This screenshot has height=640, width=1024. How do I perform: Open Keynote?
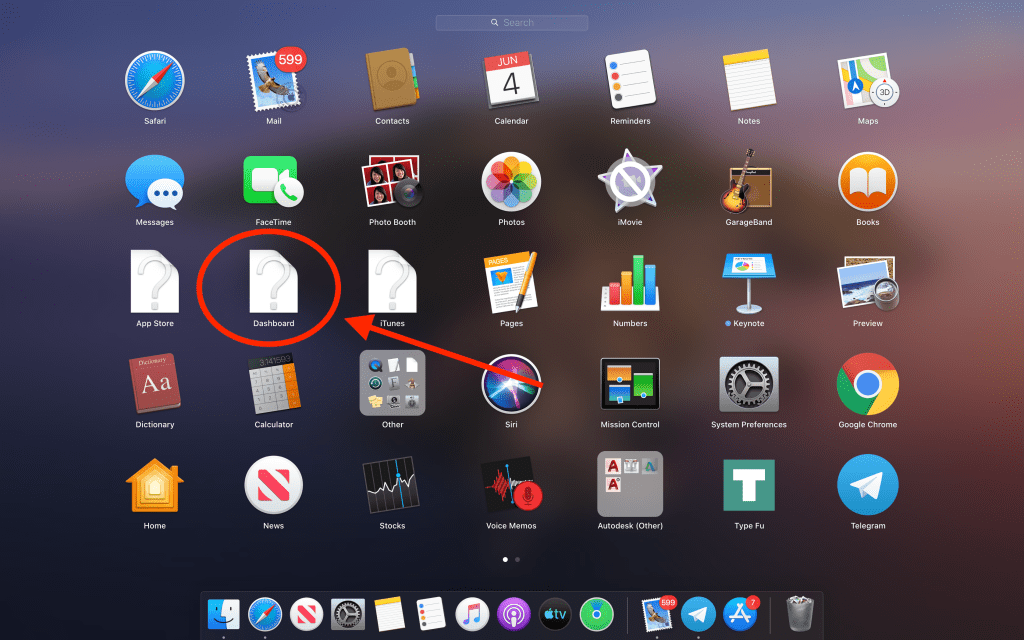coord(749,283)
